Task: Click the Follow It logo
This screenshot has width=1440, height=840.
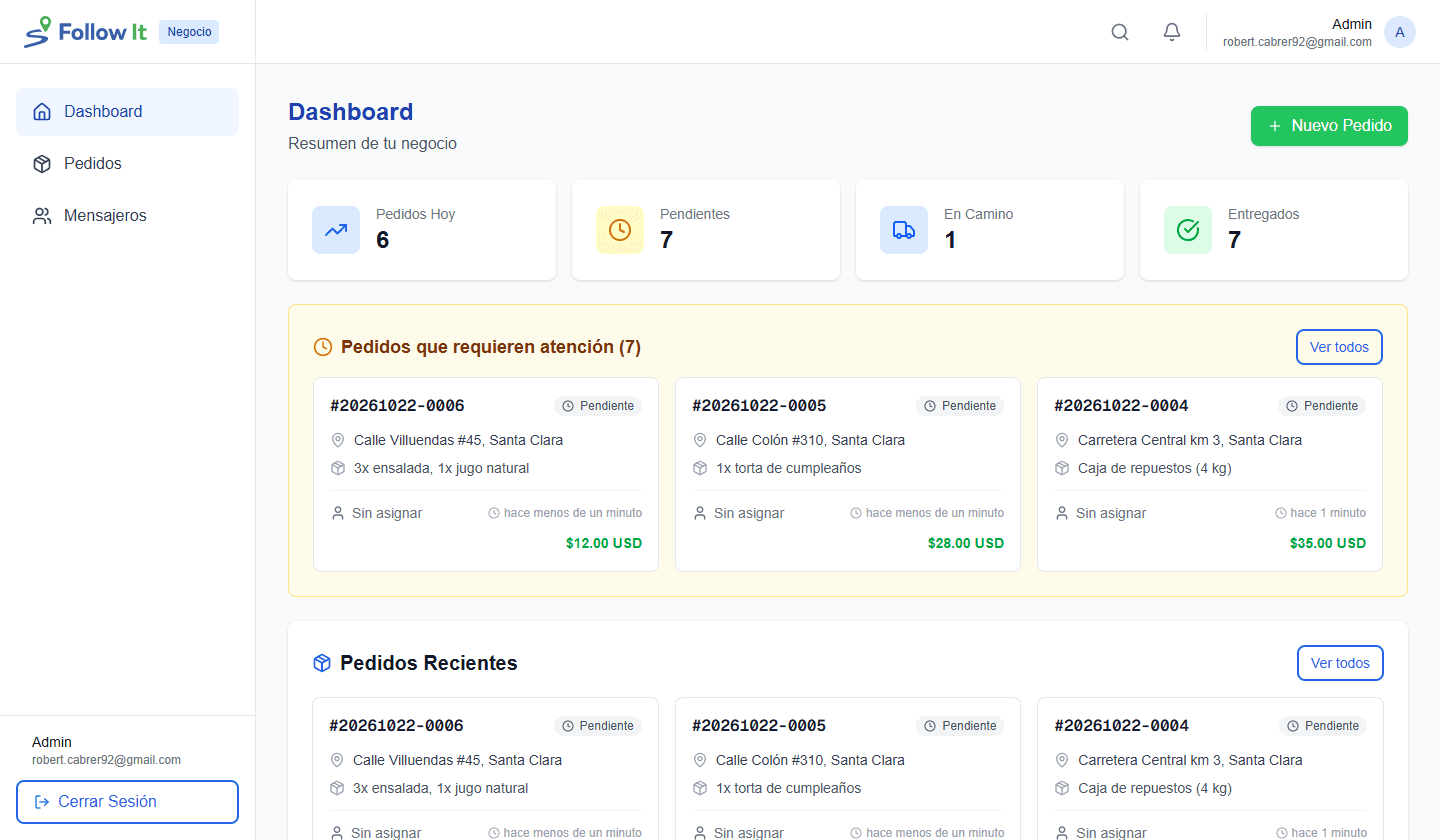Action: pyautogui.click(x=86, y=32)
